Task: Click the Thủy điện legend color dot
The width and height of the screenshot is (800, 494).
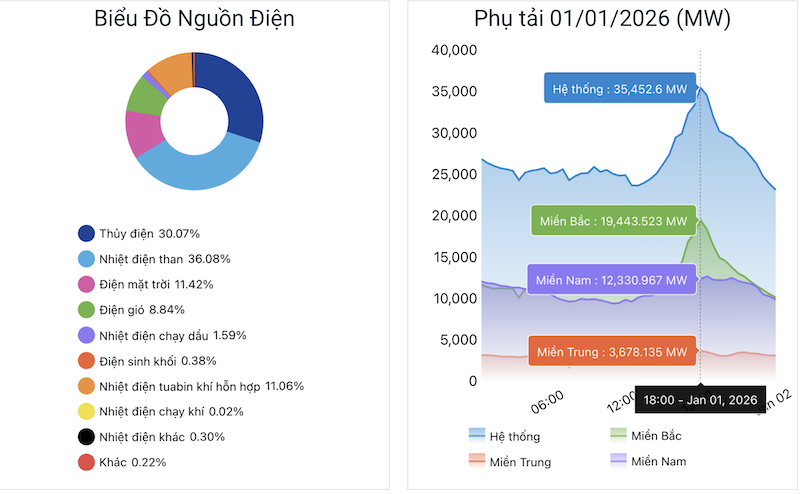Action: [87, 234]
